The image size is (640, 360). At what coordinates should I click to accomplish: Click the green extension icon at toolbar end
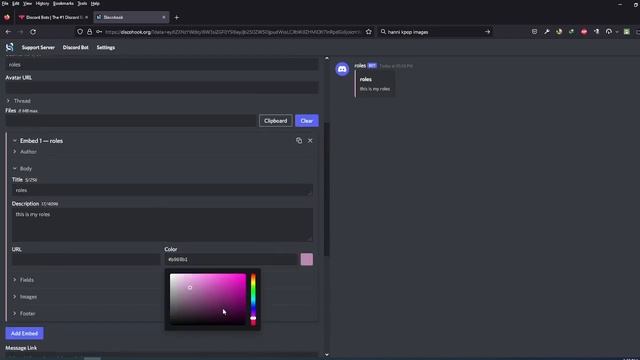[x=627, y=32]
